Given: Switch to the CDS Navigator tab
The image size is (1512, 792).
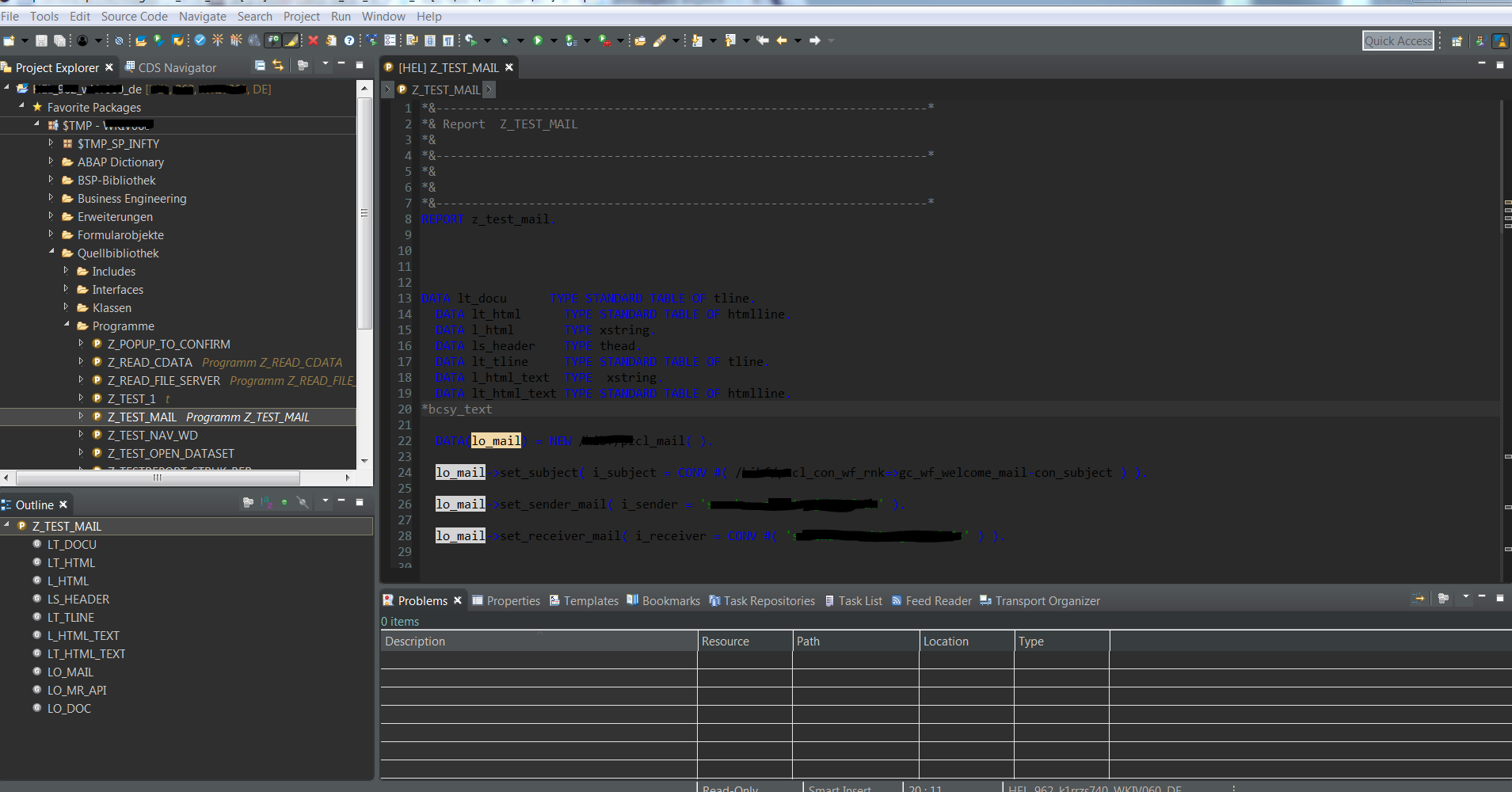Looking at the screenshot, I should click(177, 67).
